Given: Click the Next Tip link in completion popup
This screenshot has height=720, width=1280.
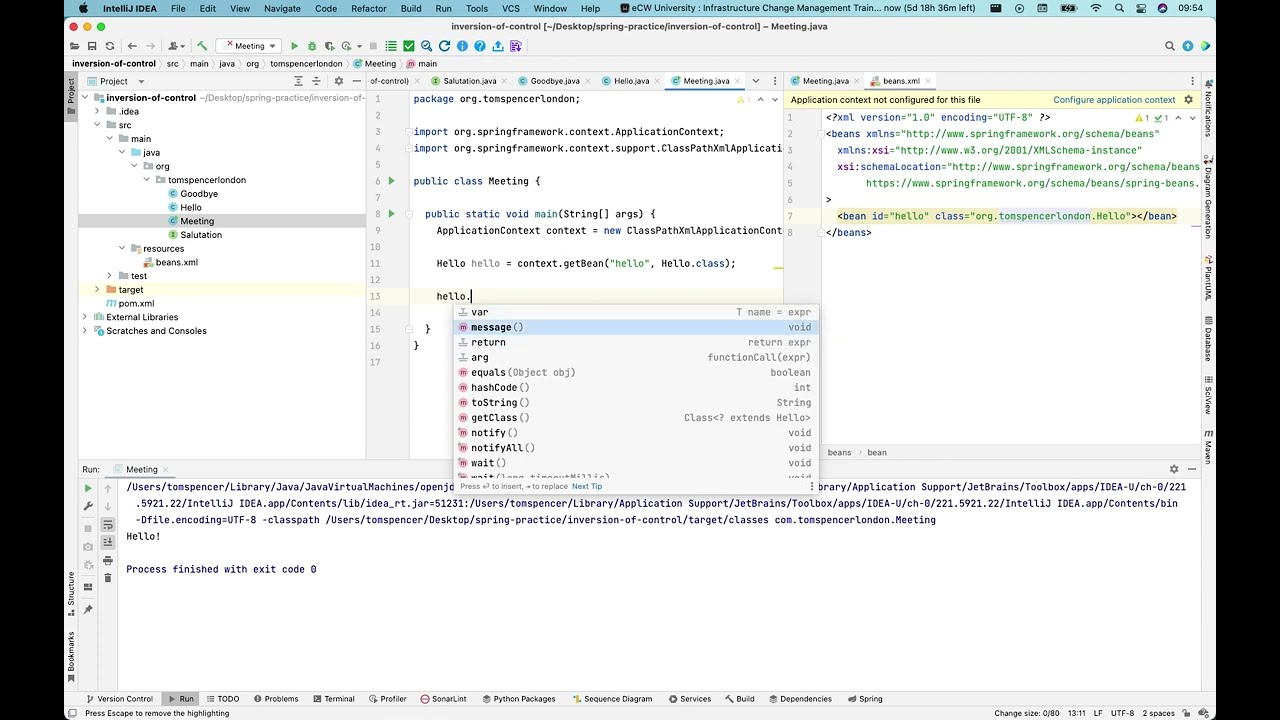Looking at the screenshot, I should (587, 487).
